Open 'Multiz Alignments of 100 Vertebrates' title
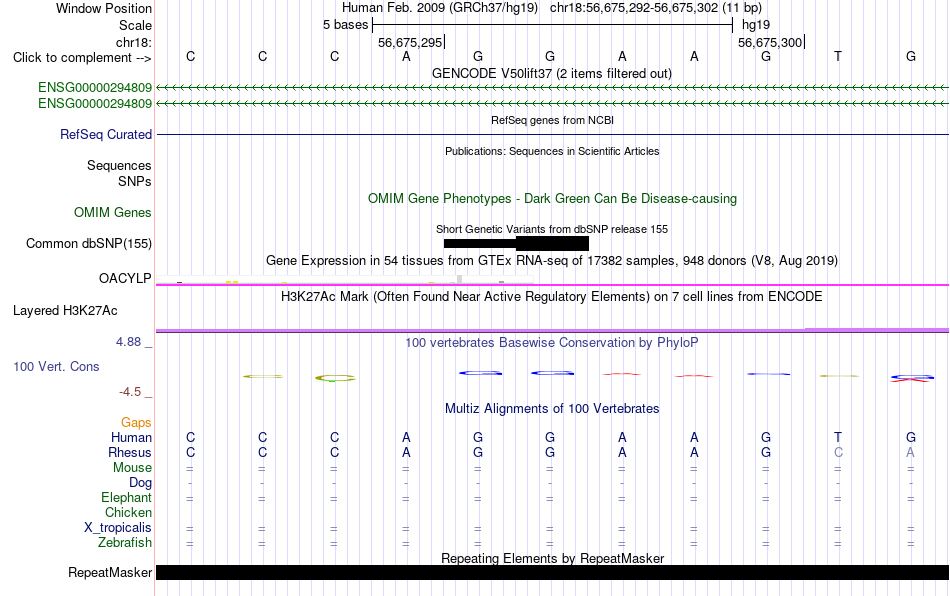 tap(552, 408)
